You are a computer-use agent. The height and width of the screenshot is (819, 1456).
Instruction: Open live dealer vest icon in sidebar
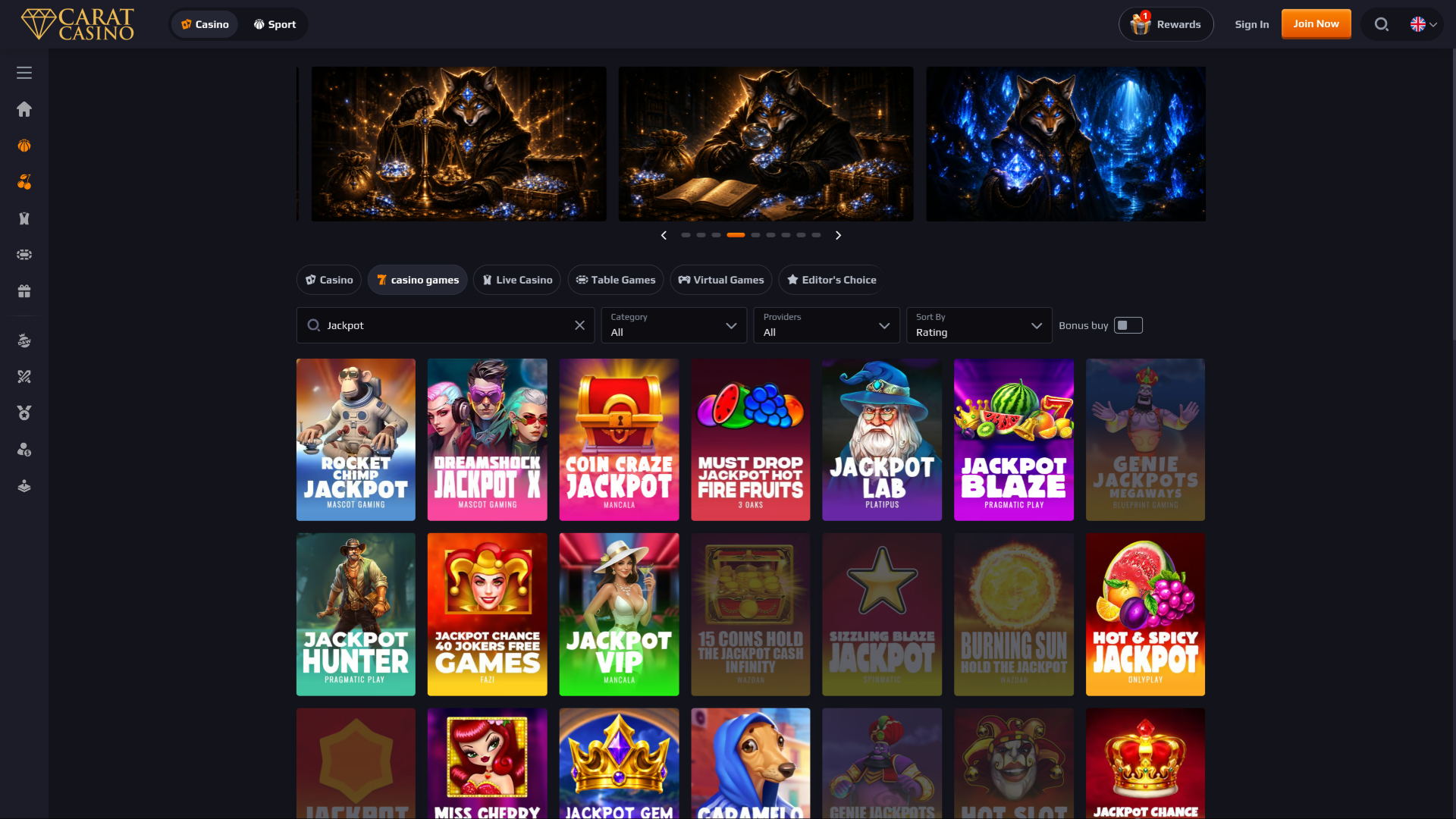click(x=24, y=218)
